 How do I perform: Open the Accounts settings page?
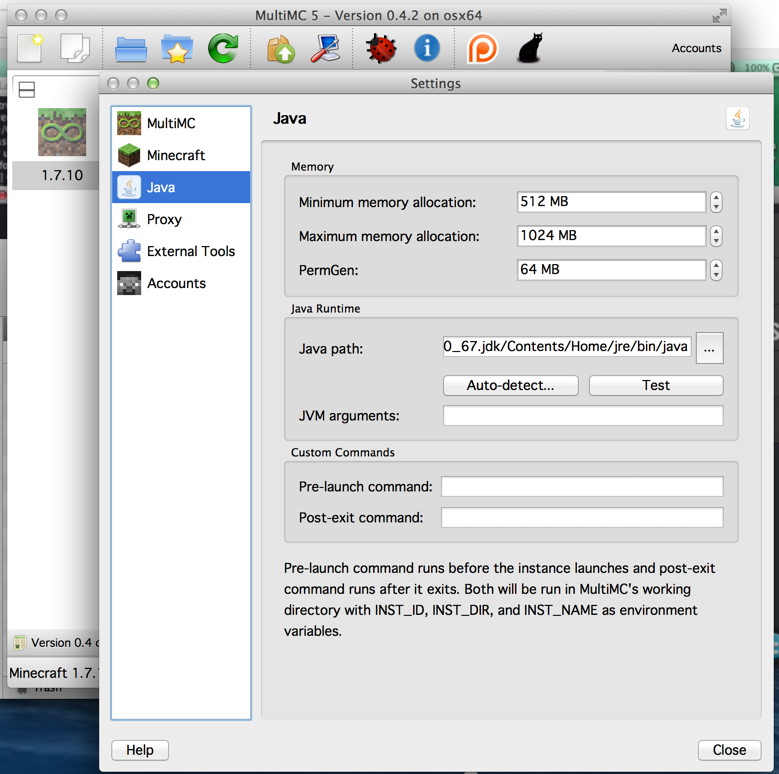181,283
